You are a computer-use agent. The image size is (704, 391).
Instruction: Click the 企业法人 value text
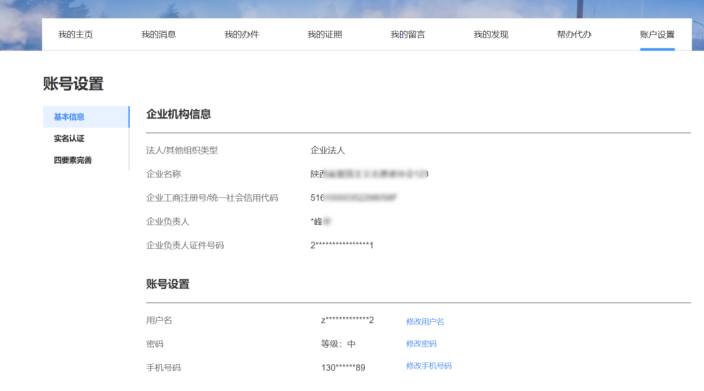[x=328, y=150]
